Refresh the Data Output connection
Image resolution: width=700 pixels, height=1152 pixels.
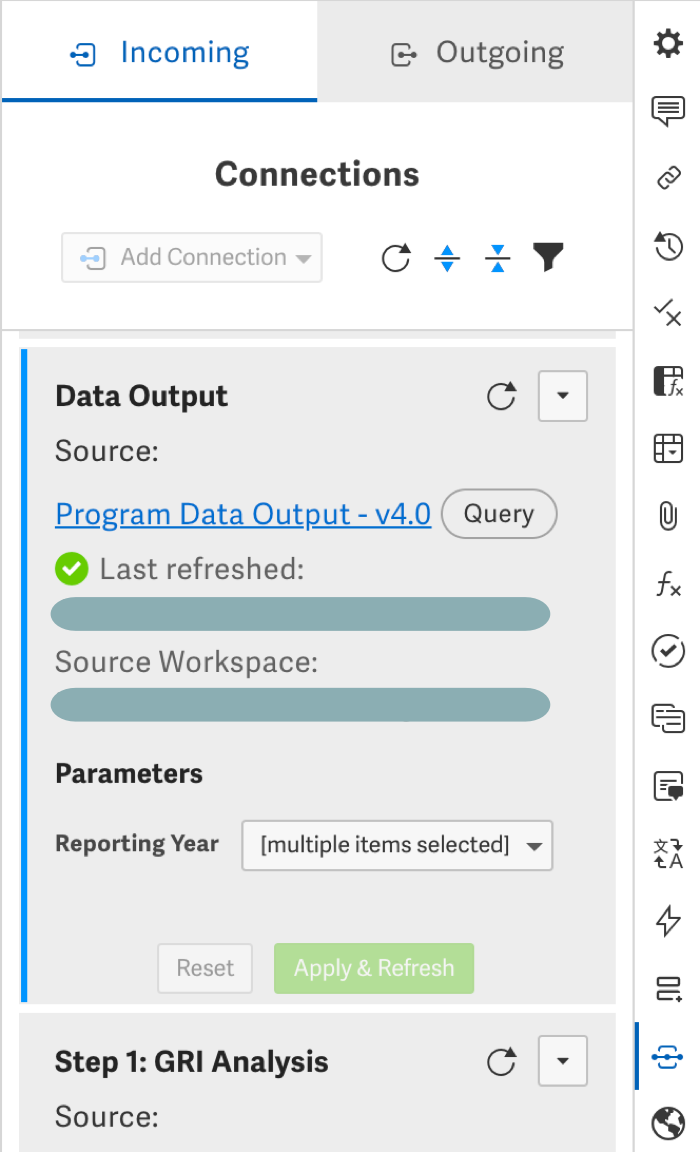click(501, 396)
